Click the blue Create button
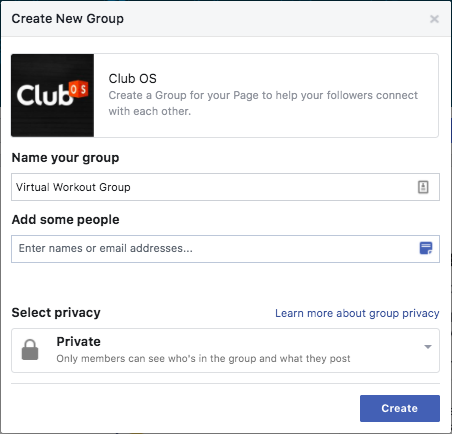 [x=400, y=408]
